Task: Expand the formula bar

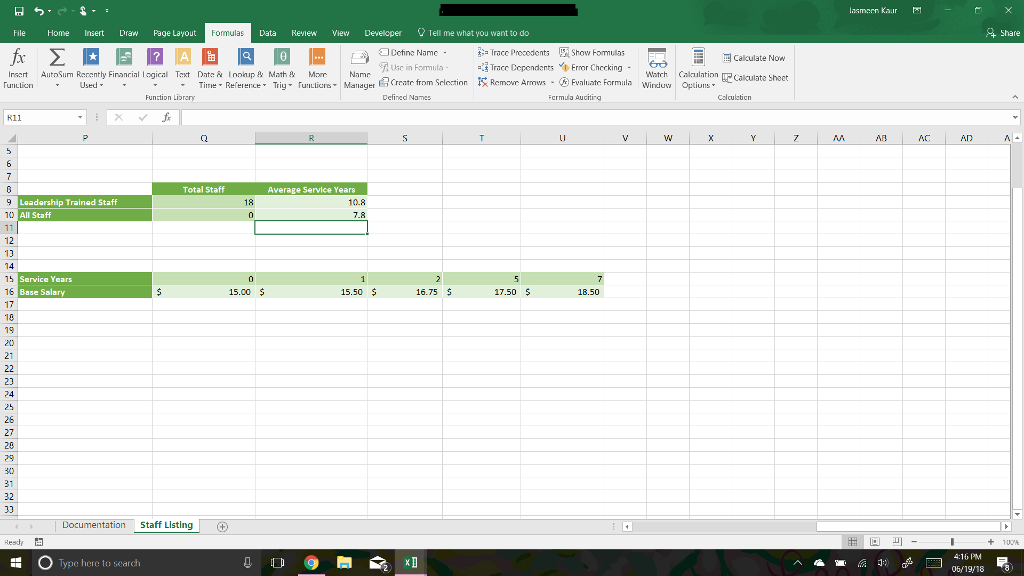Action: tap(1015, 118)
